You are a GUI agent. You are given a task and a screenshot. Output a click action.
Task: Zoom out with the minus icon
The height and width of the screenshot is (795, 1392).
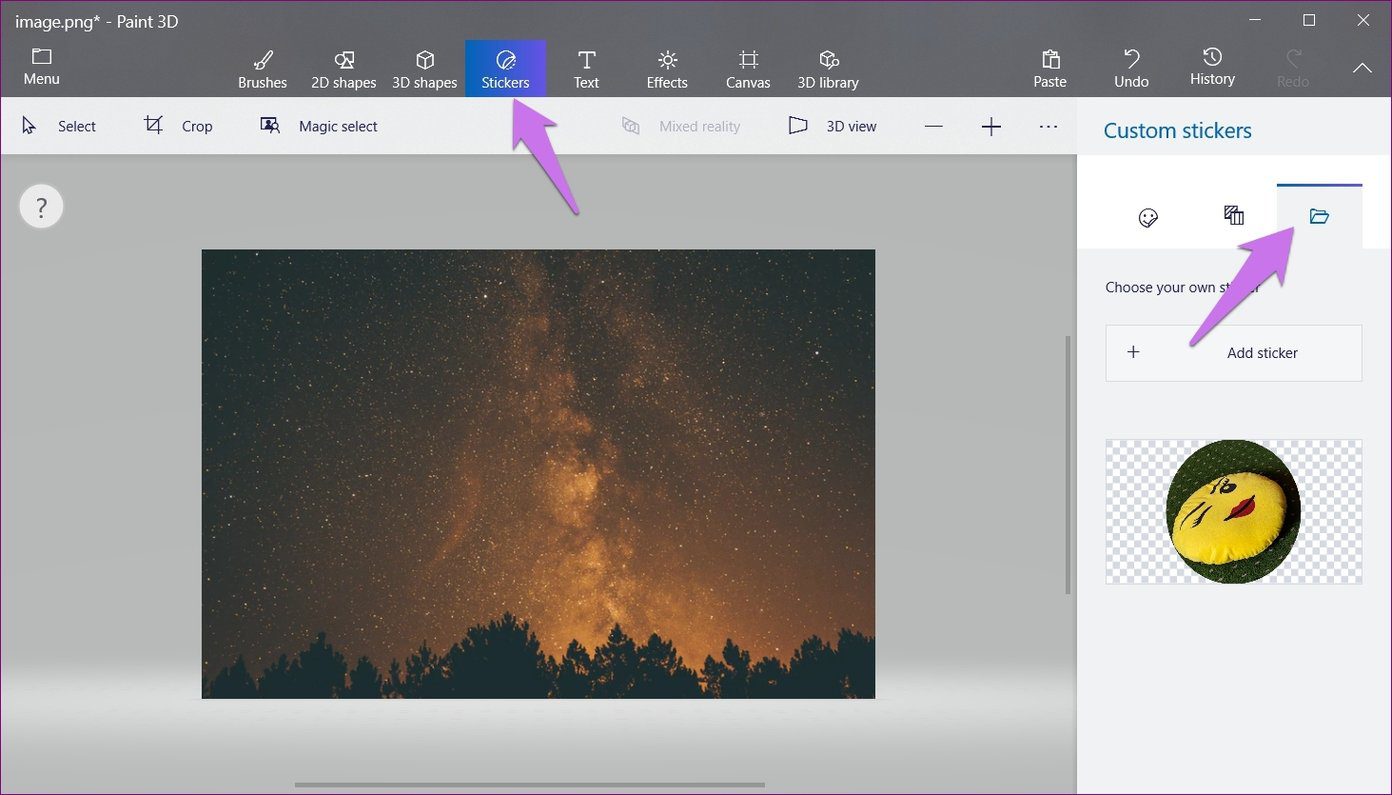click(x=933, y=126)
